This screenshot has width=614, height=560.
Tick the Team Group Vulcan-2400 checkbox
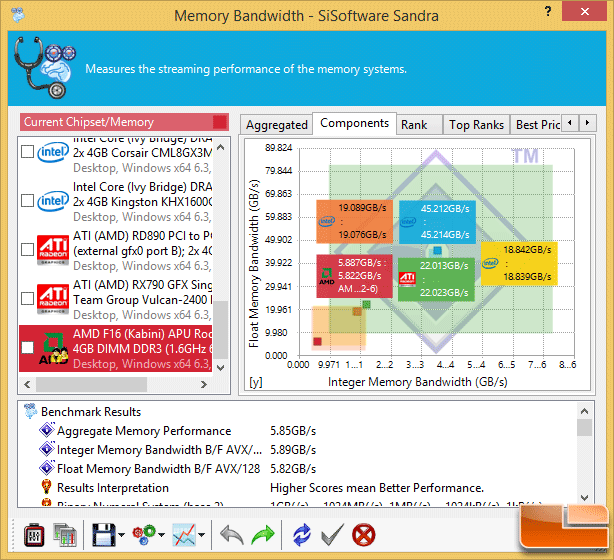27,298
